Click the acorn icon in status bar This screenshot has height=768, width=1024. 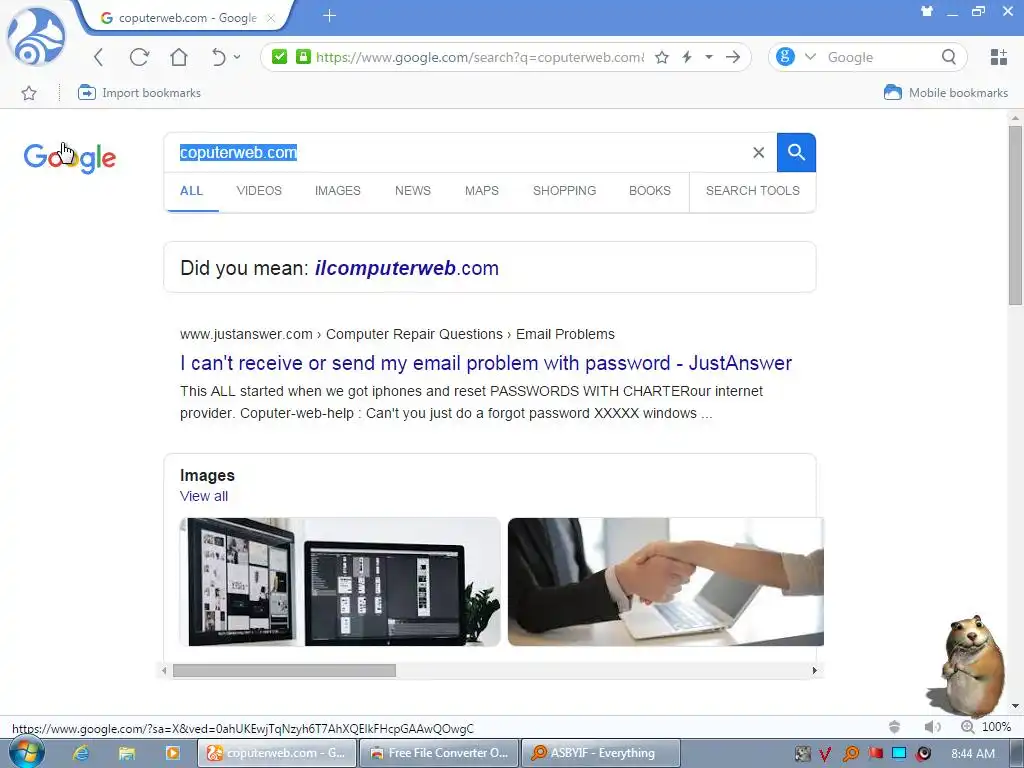[895, 727]
